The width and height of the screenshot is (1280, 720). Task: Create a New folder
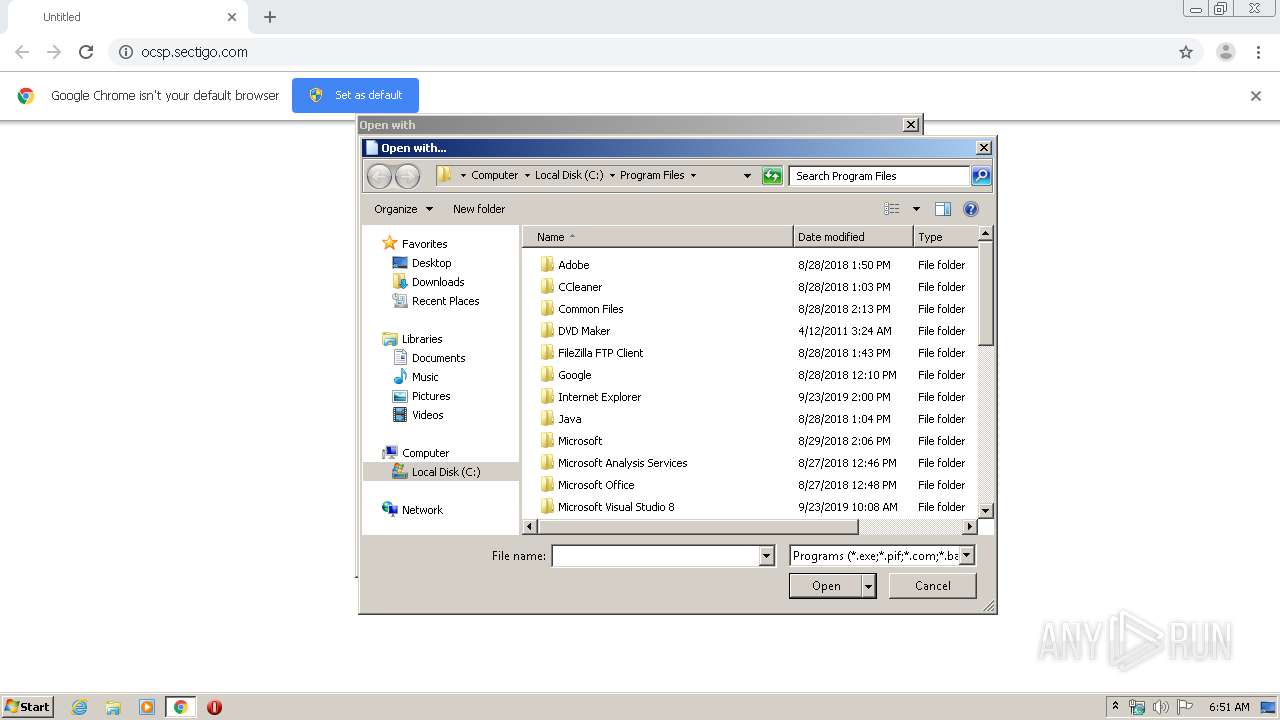[479, 209]
